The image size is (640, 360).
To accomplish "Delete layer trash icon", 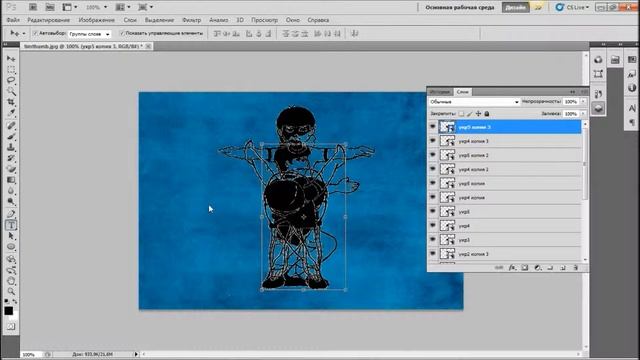I will click(576, 268).
